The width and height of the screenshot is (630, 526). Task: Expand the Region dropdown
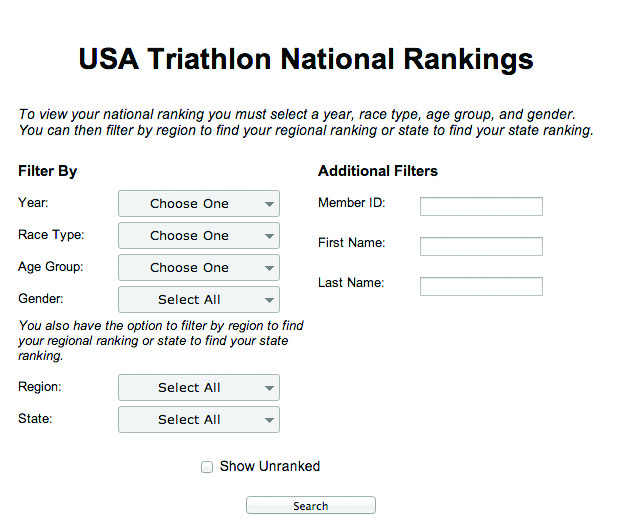pos(198,388)
